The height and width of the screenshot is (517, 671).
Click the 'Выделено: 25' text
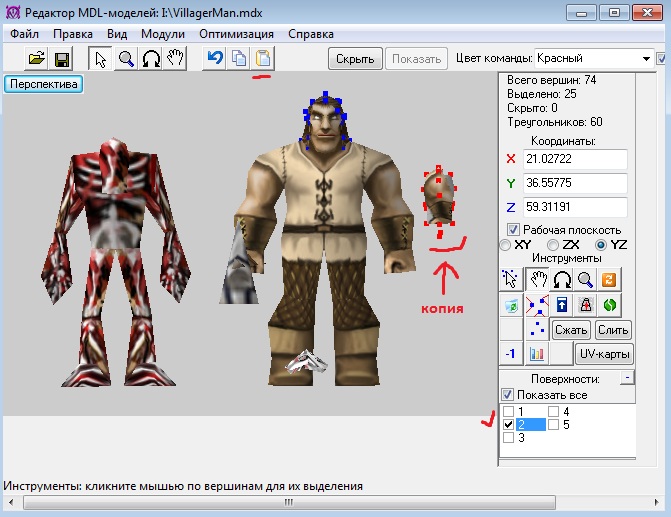542,94
